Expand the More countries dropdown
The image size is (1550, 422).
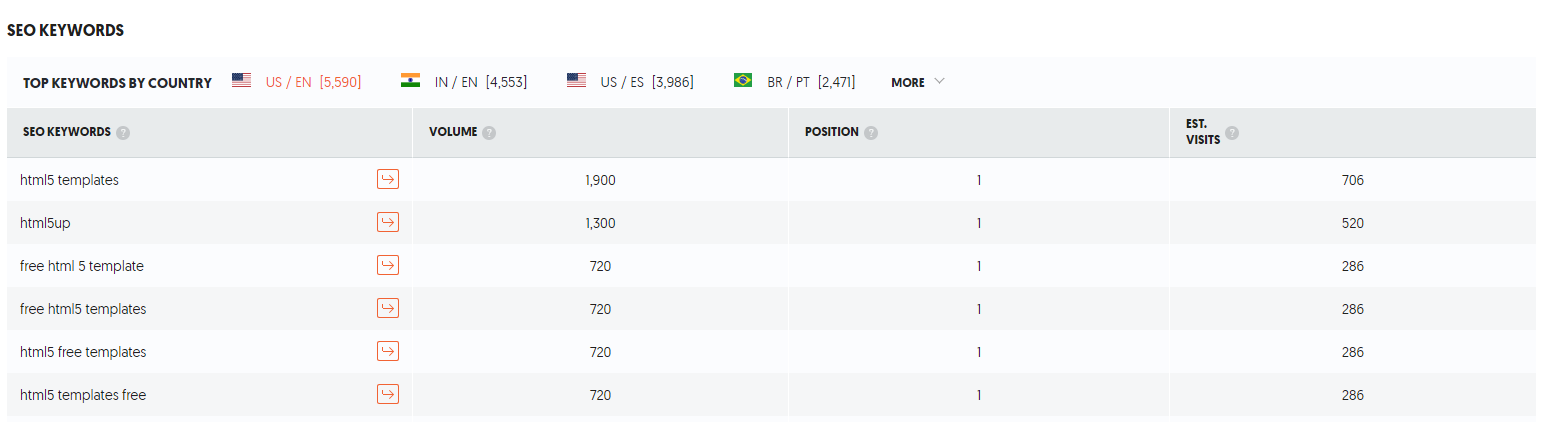(917, 82)
